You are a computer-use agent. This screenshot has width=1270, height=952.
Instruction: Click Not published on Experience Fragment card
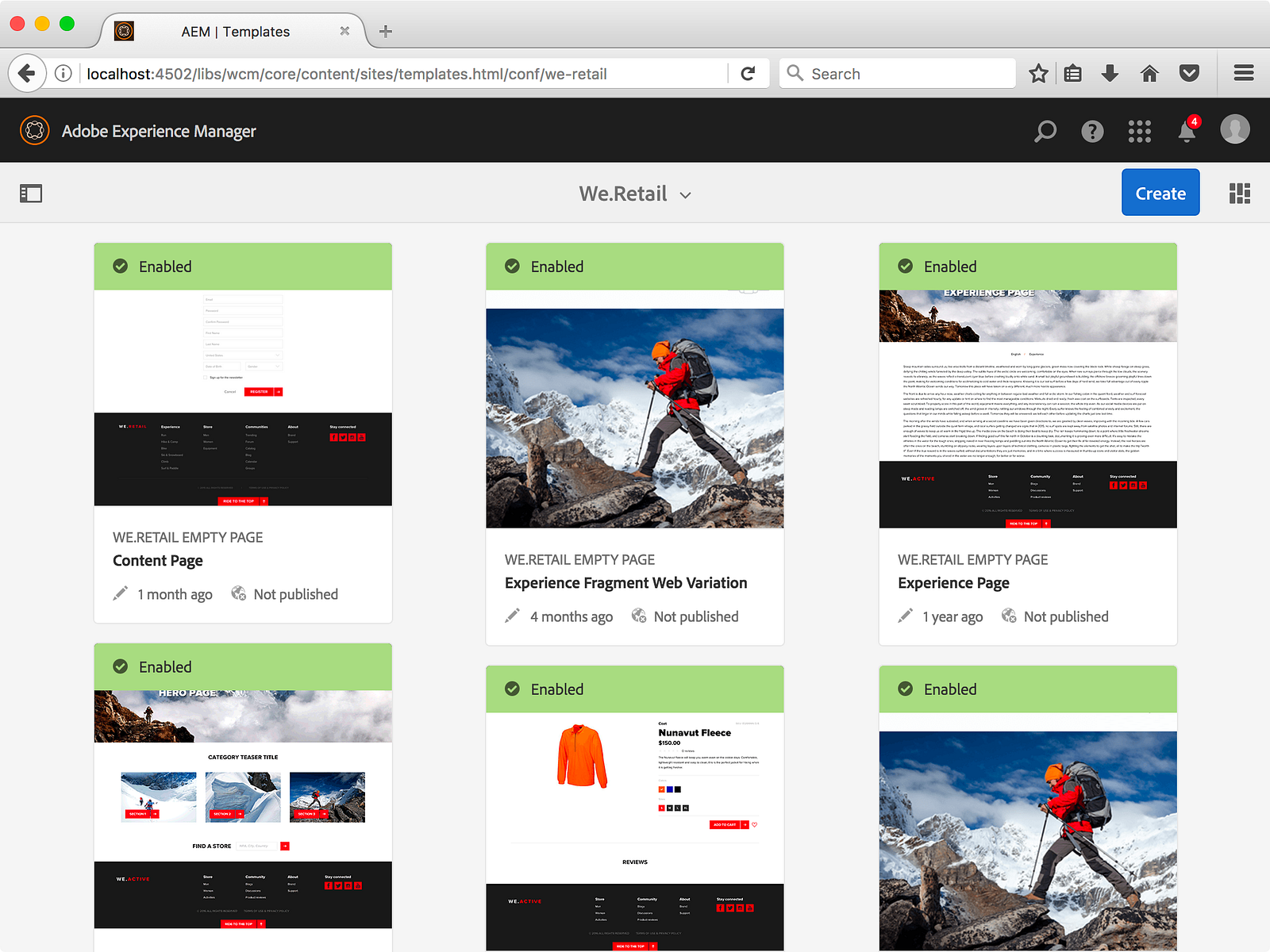point(696,616)
